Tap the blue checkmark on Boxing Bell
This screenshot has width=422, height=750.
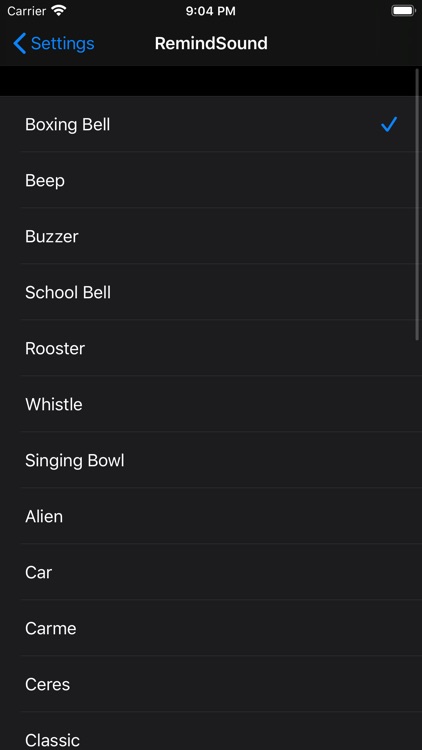[389, 124]
